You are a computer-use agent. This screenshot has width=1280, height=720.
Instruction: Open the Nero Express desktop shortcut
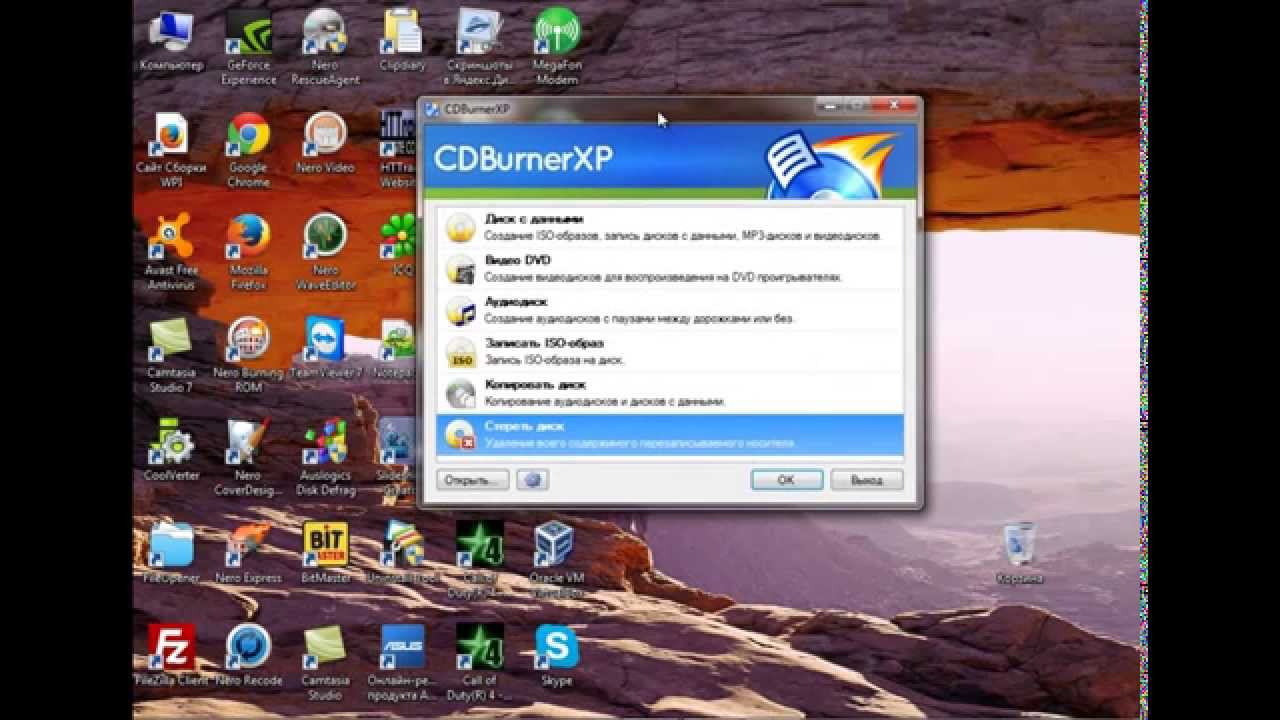tap(248, 552)
